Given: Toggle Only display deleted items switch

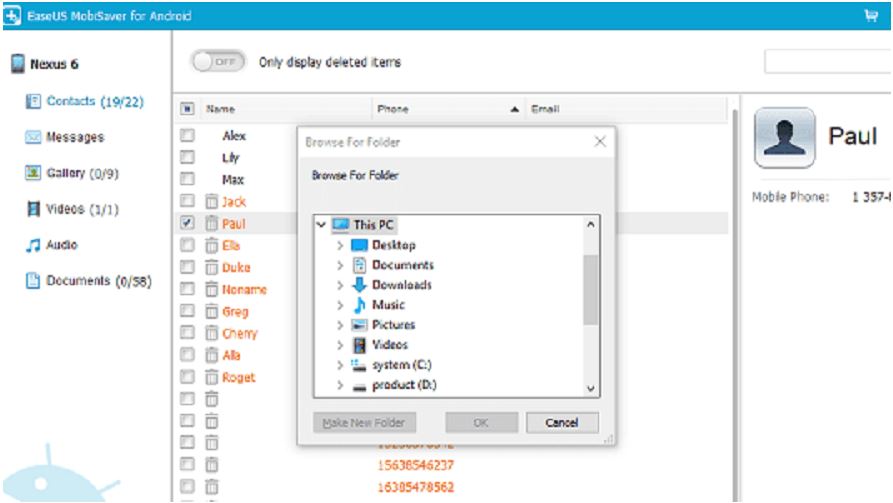Looking at the screenshot, I should [x=219, y=62].
